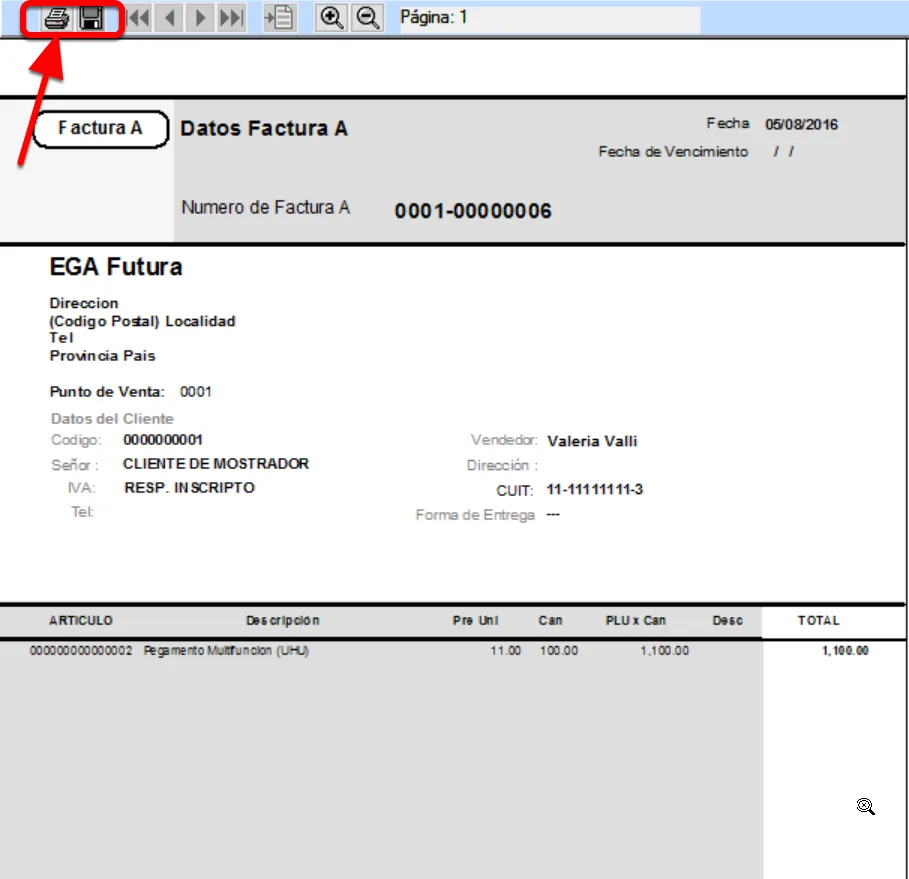
Task: Go to the previous page arrow
Action: (x=169, y=19)
